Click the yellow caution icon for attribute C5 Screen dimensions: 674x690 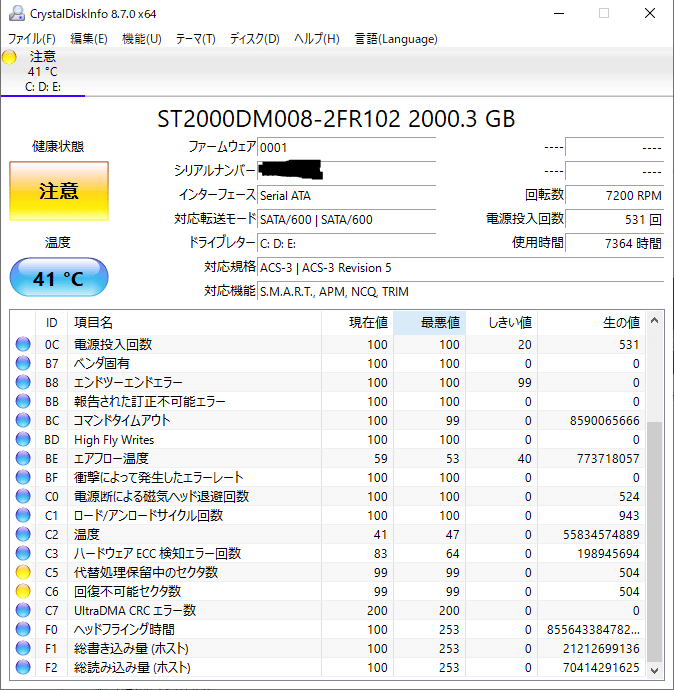23,572
